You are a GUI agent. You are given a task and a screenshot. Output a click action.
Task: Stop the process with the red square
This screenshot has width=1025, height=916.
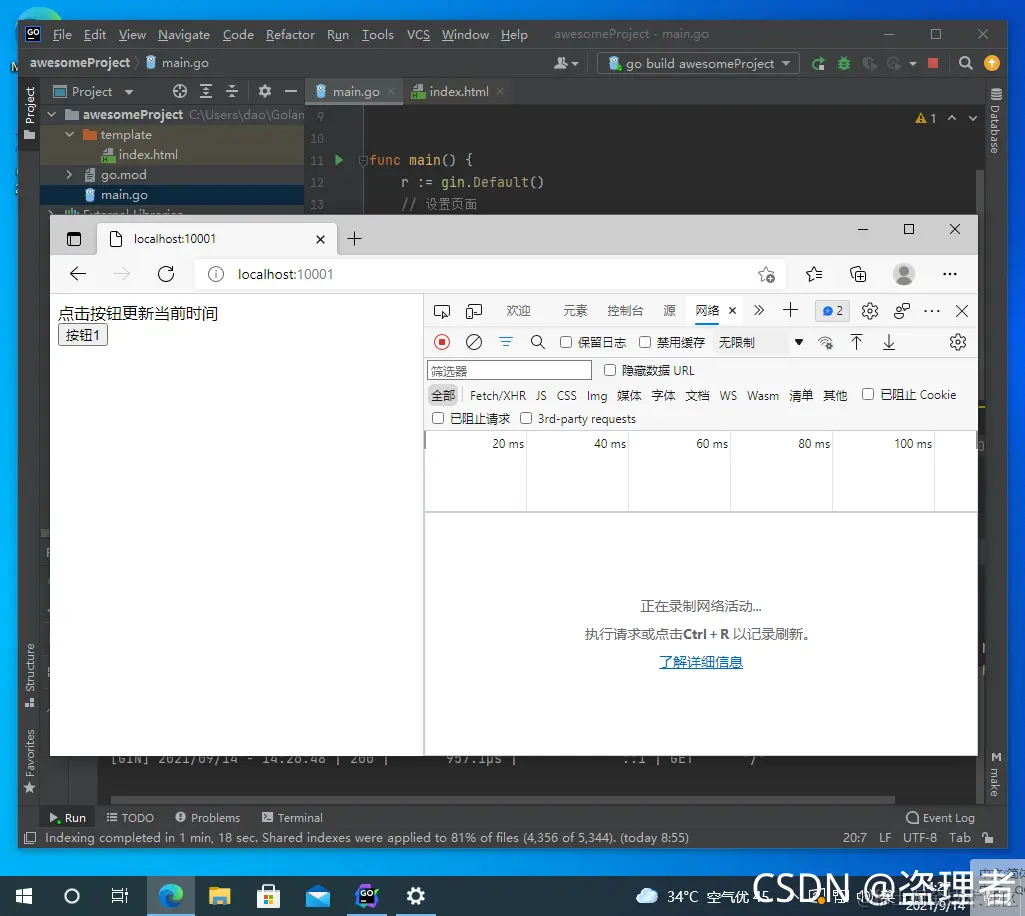point(932,62)
